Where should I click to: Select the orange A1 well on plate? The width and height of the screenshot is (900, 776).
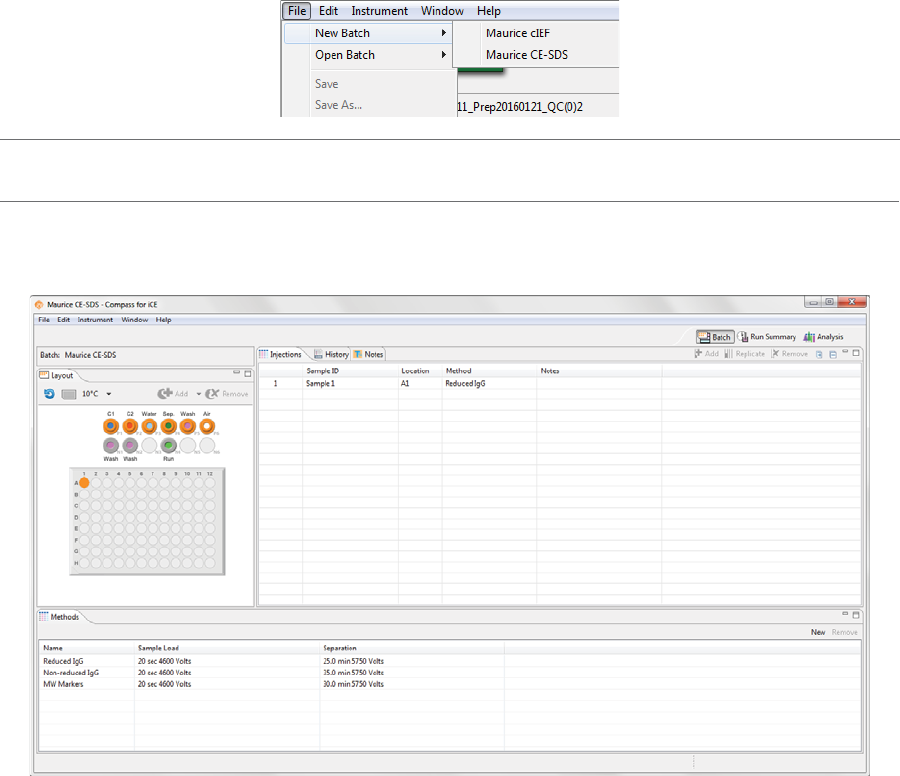point(84,483)
